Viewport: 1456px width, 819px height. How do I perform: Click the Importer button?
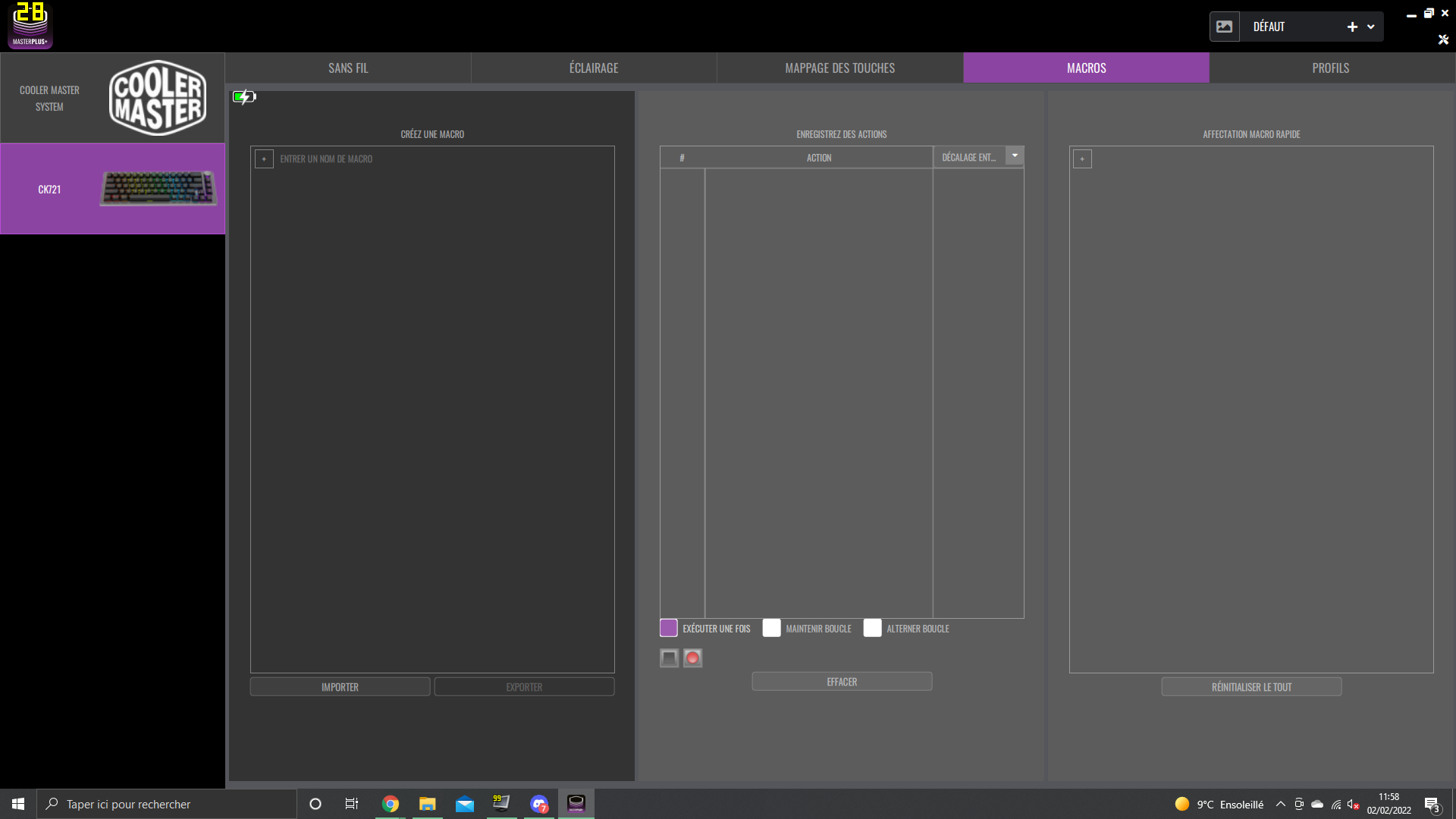[x=340, y=687]
